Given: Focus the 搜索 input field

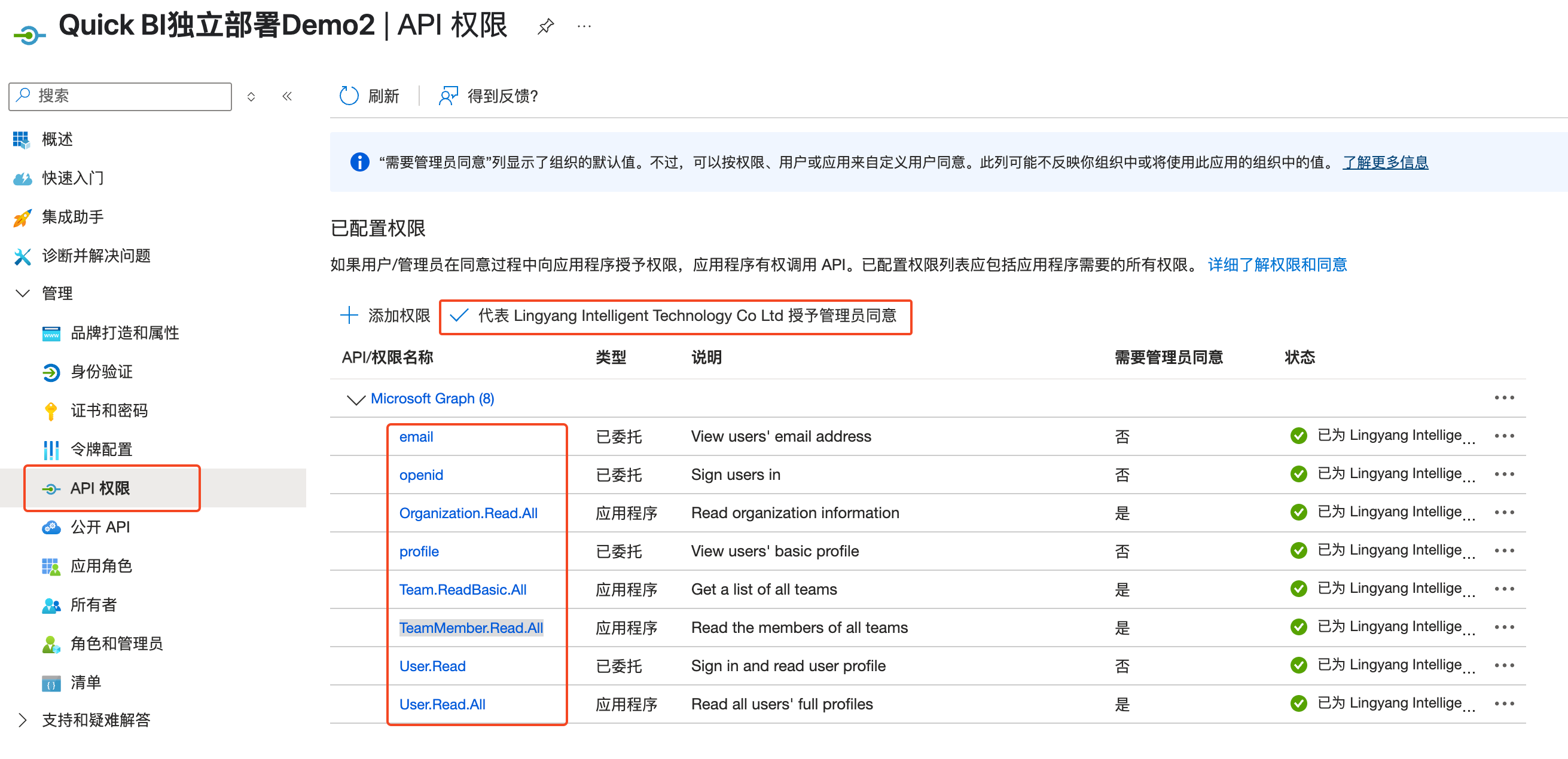Looking at the screenshot, I should click(x=120, y=96).
